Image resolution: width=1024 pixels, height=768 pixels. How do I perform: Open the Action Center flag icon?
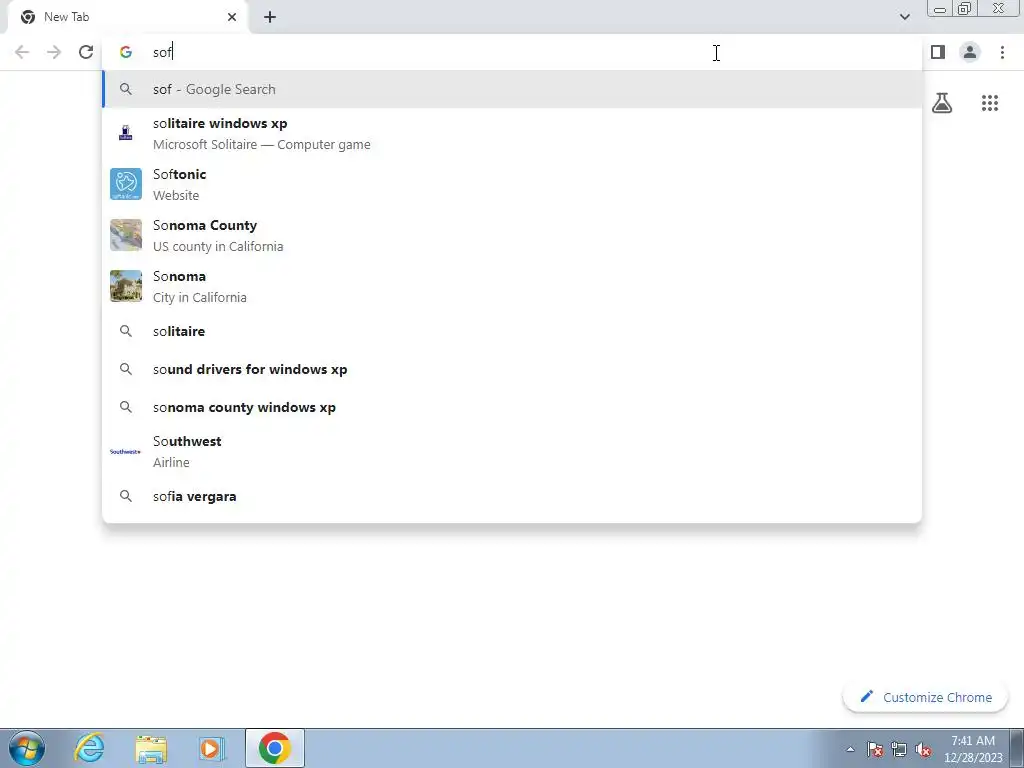coord(875,749)
